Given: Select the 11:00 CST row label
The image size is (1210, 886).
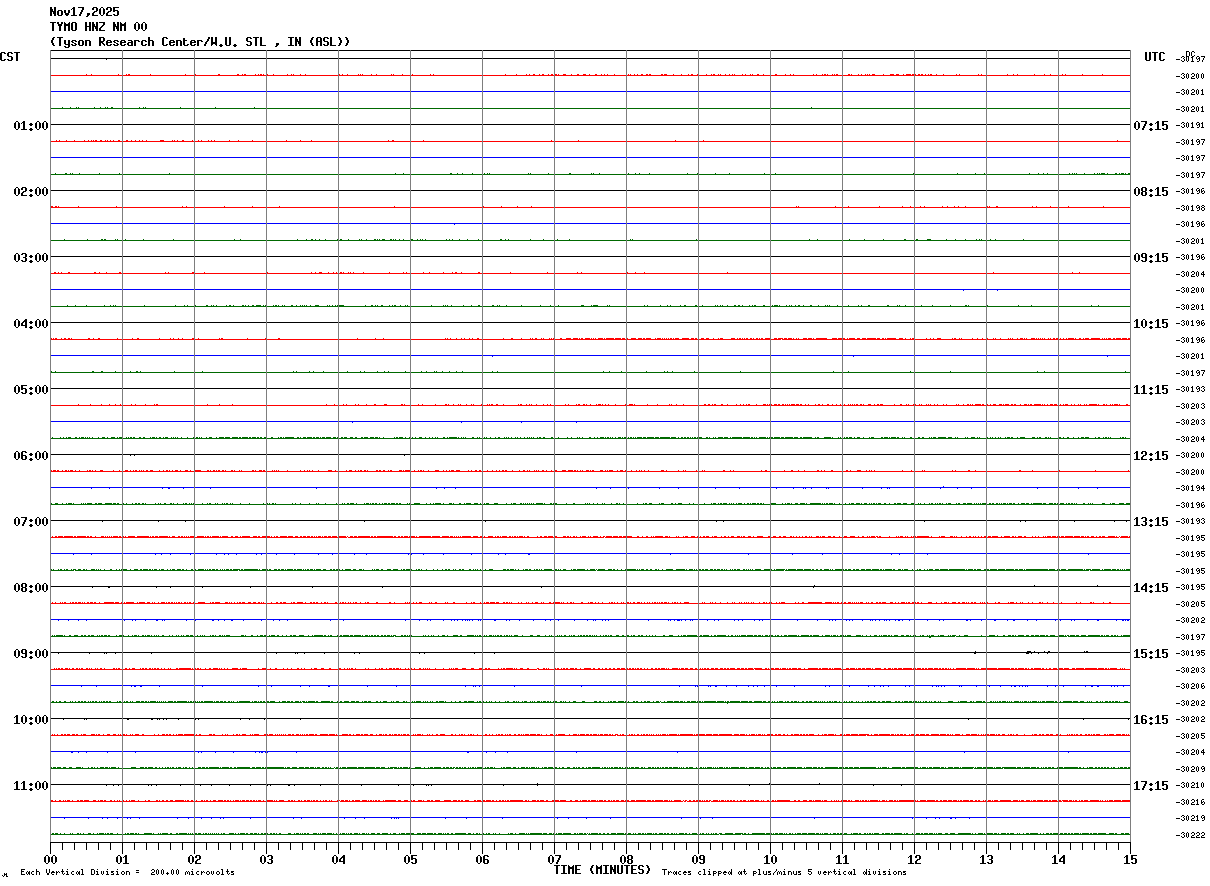Looking at the screenshot, I should point(31,785).
